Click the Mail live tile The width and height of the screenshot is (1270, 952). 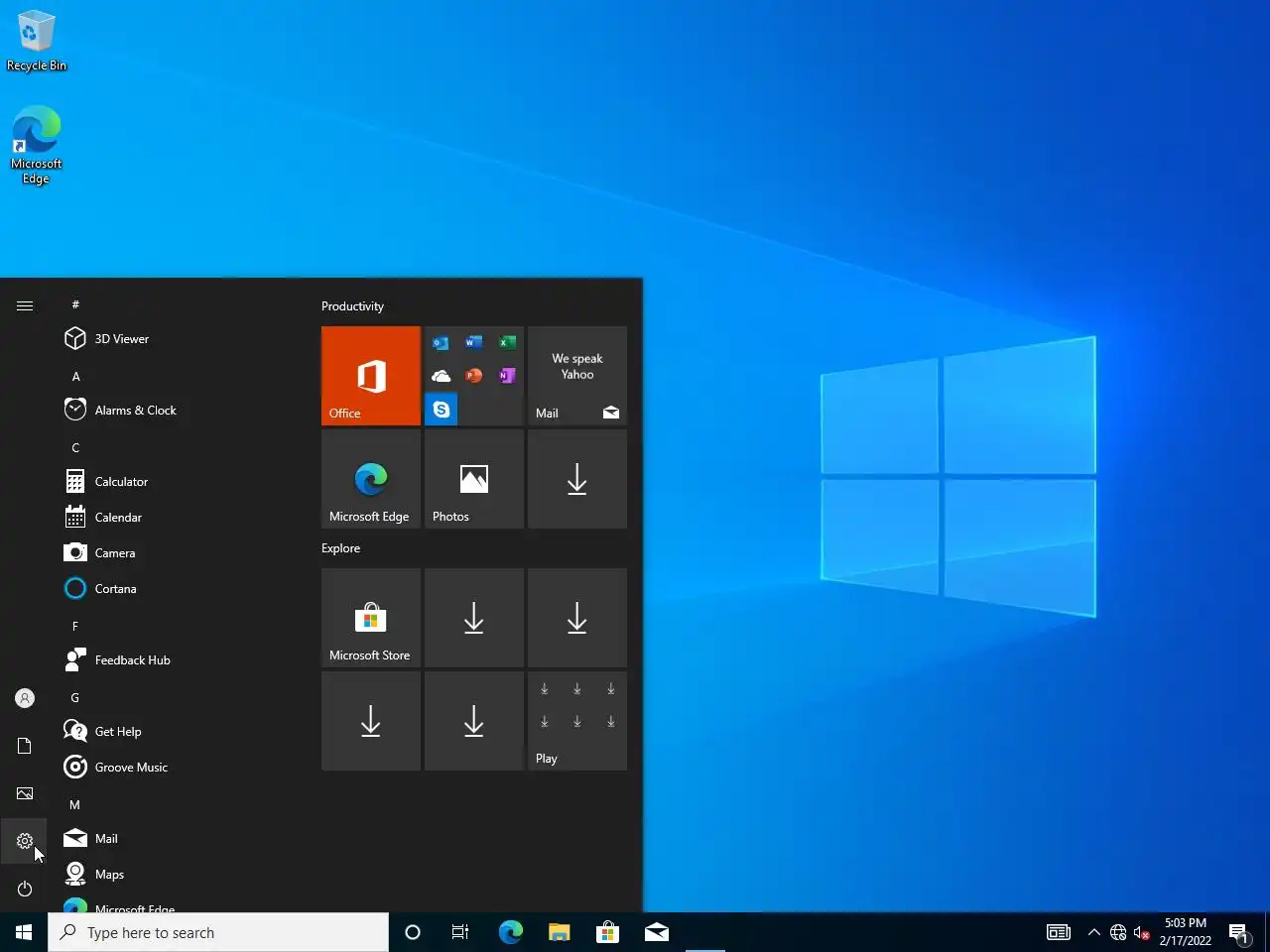point(577,376)
